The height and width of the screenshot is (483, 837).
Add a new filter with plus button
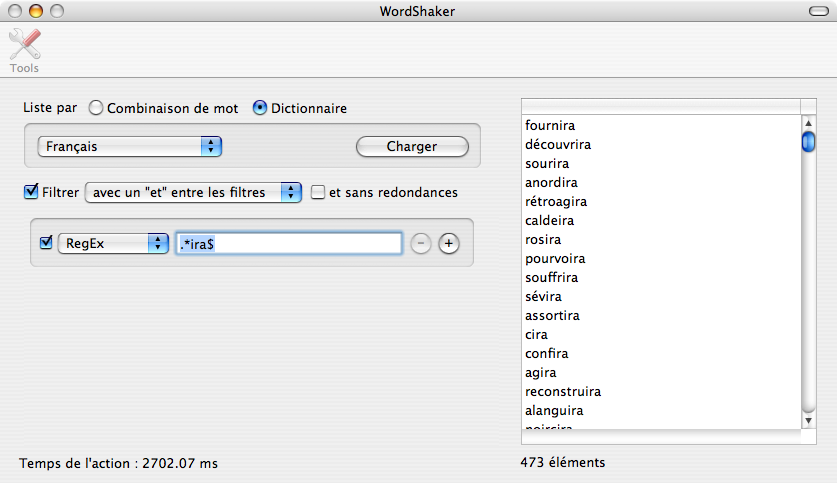click(x=449, y=243)
